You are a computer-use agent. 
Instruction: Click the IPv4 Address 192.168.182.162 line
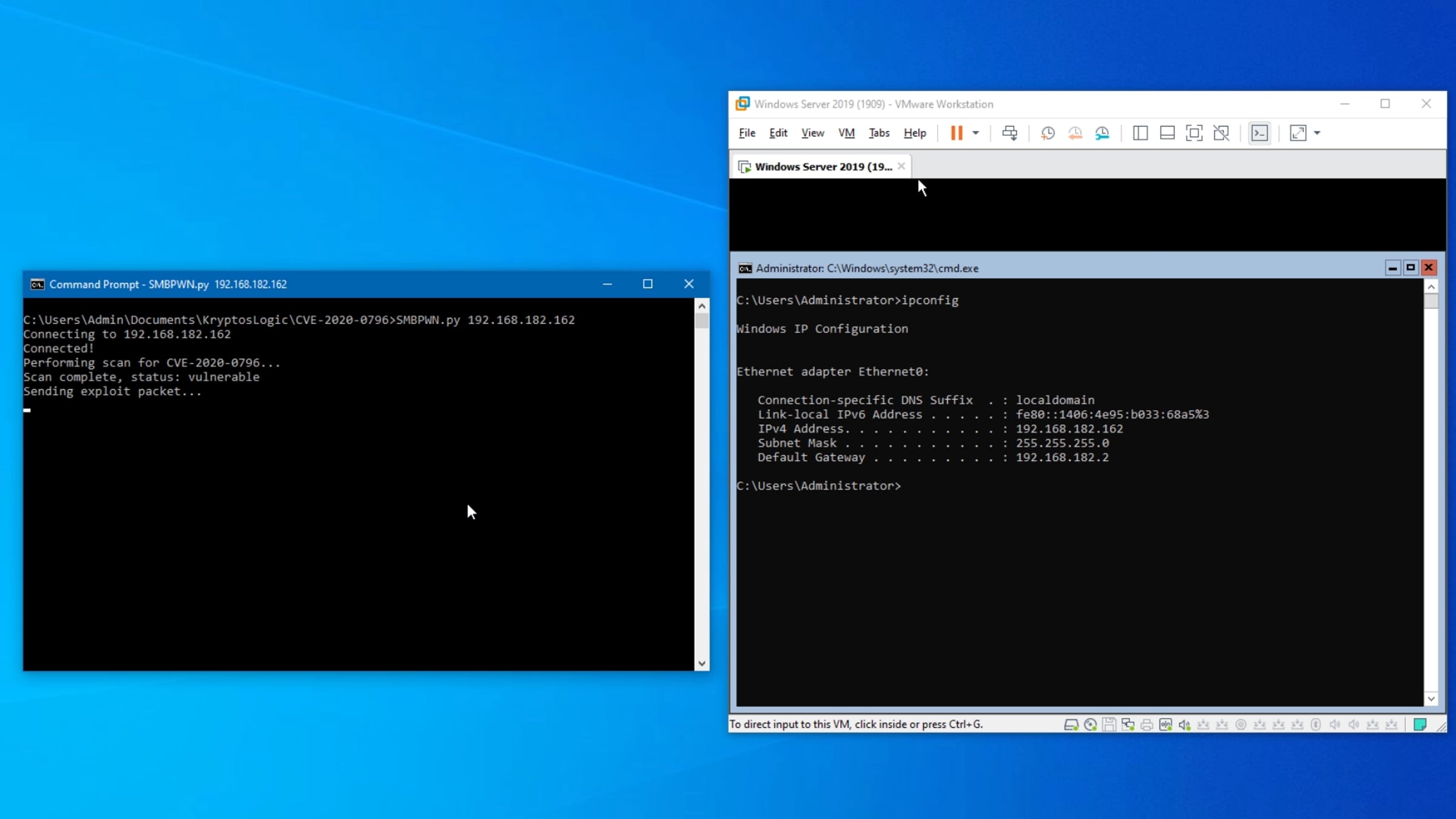point(940,429)
